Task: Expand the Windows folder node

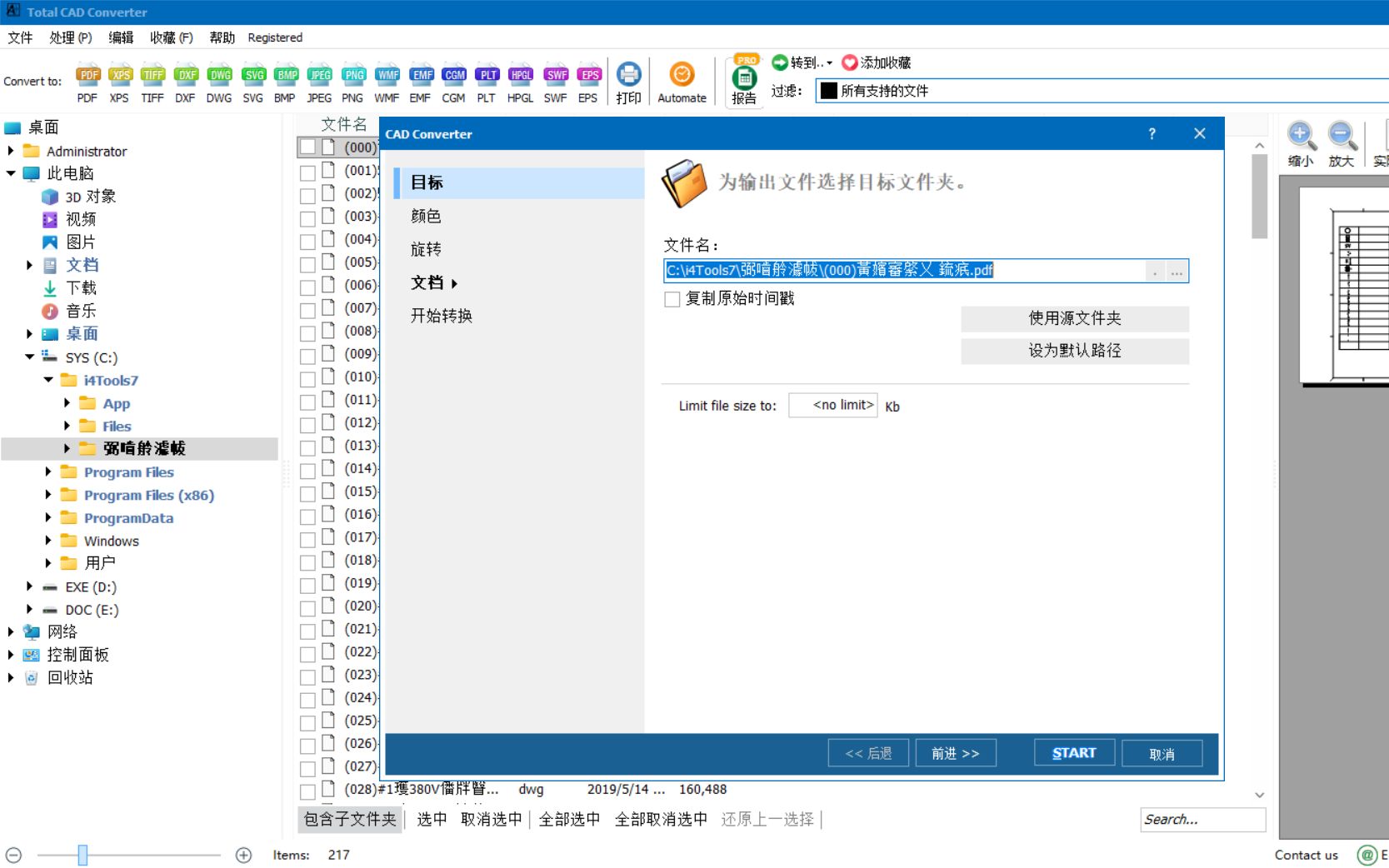Action: pos(48,541)
